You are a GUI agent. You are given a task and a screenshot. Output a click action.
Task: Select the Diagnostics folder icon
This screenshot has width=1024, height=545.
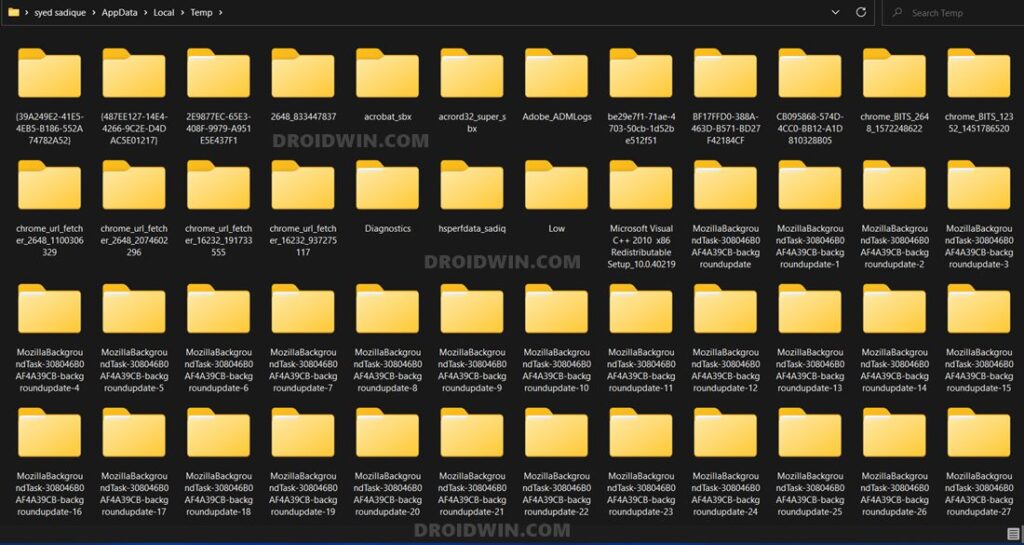coord(387,185)
